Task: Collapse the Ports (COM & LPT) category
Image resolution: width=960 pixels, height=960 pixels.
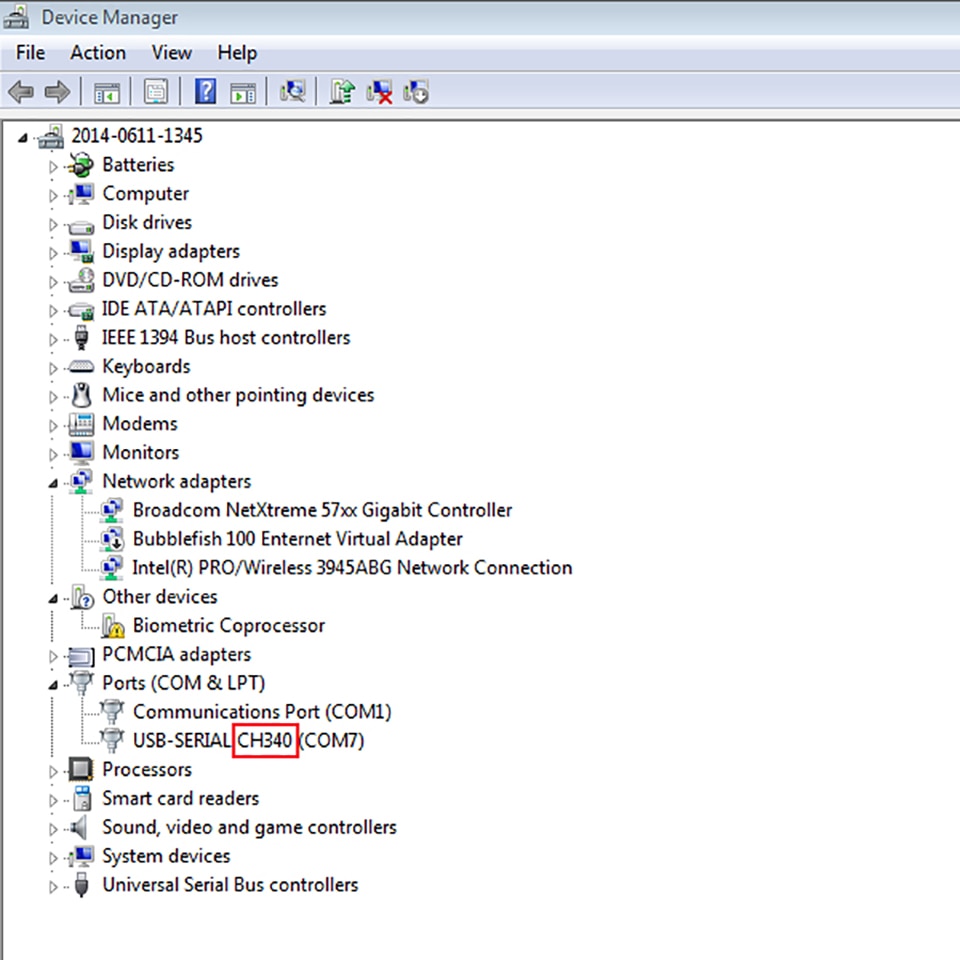Action: (53, 684)
